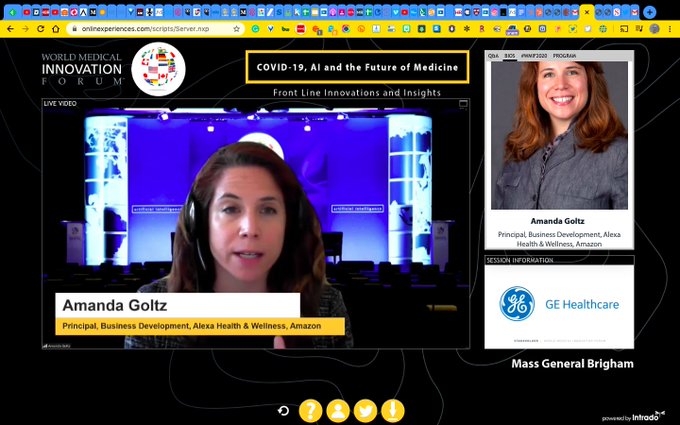This screenshot has width=680, height=425.
Task: Click the green arrow at the tab strip's left
Action: coord(13,13)
